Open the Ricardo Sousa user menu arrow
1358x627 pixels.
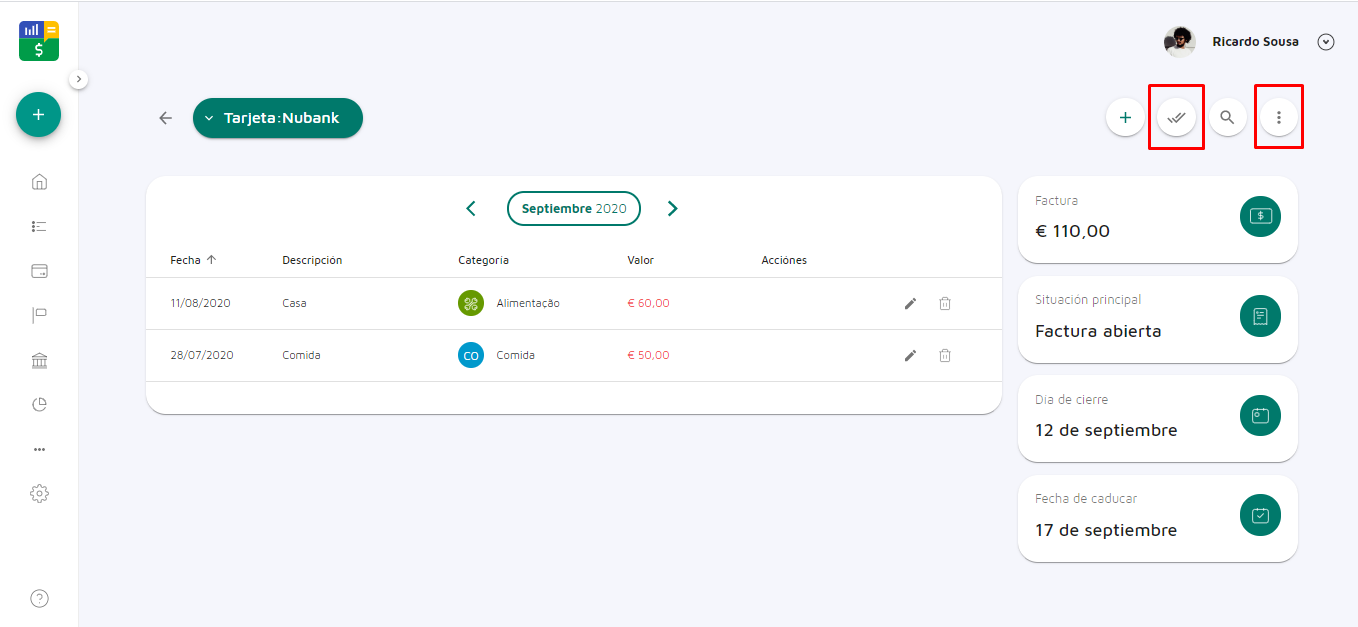1326,42
